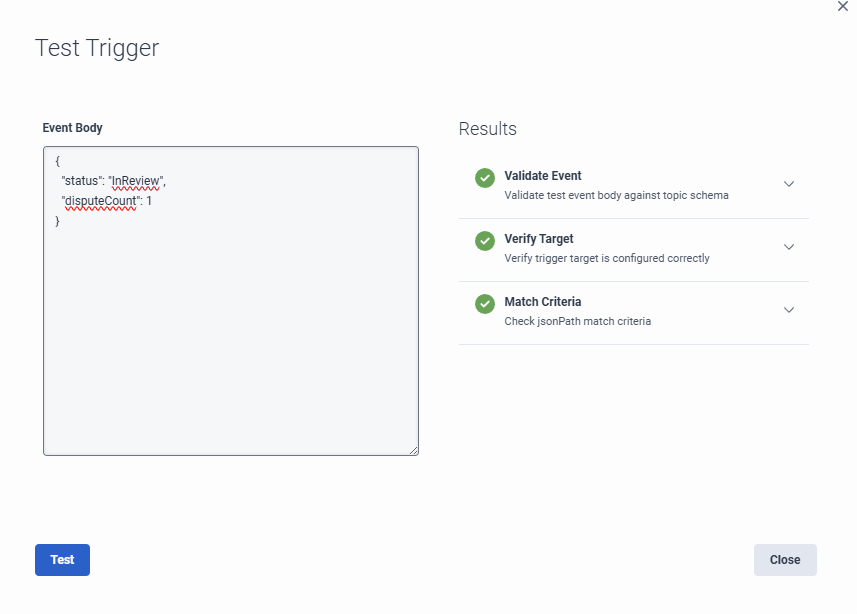This screenshot has height=614, width=857.
Task: Run the trigger with the Test button
Action: pyautogui.click(x=62, y=560)
